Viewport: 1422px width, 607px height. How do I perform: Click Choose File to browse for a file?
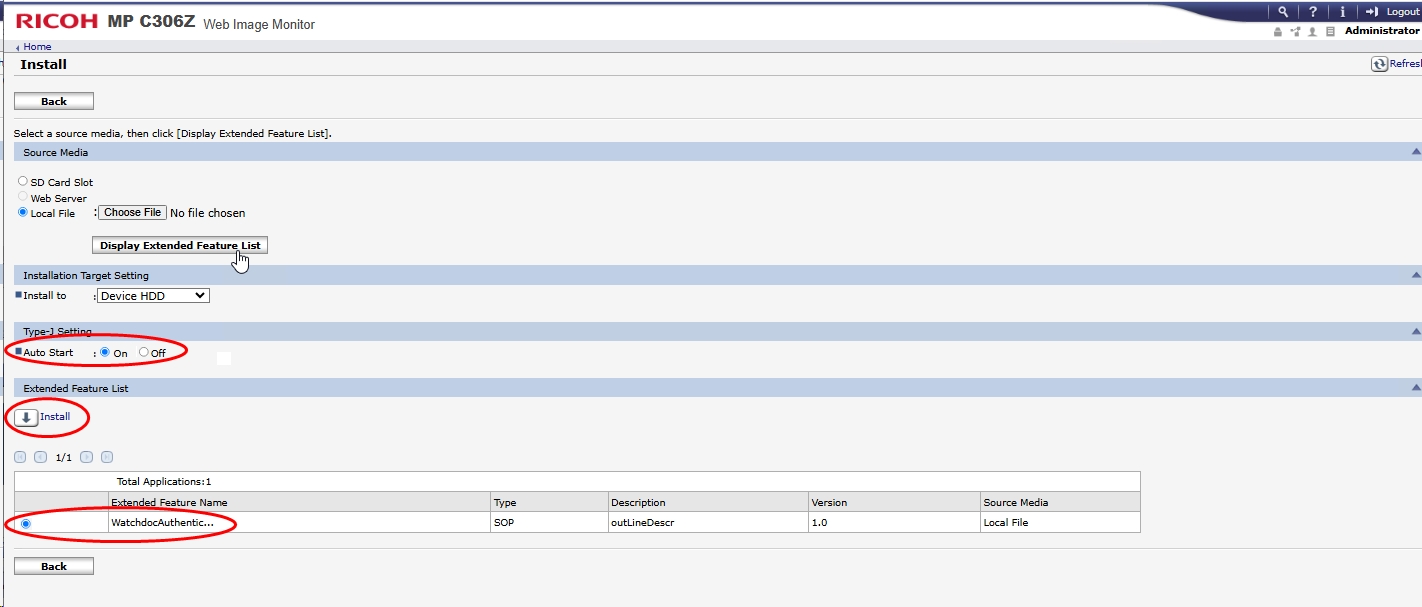(132, 212)
